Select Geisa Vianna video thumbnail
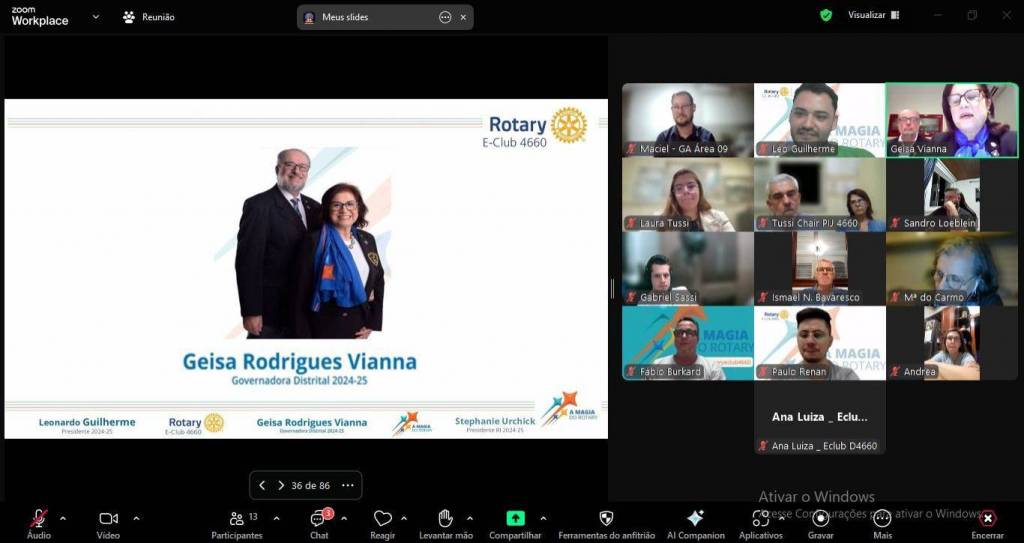The width and height of the screenshot is (1024, 543). 951,120
